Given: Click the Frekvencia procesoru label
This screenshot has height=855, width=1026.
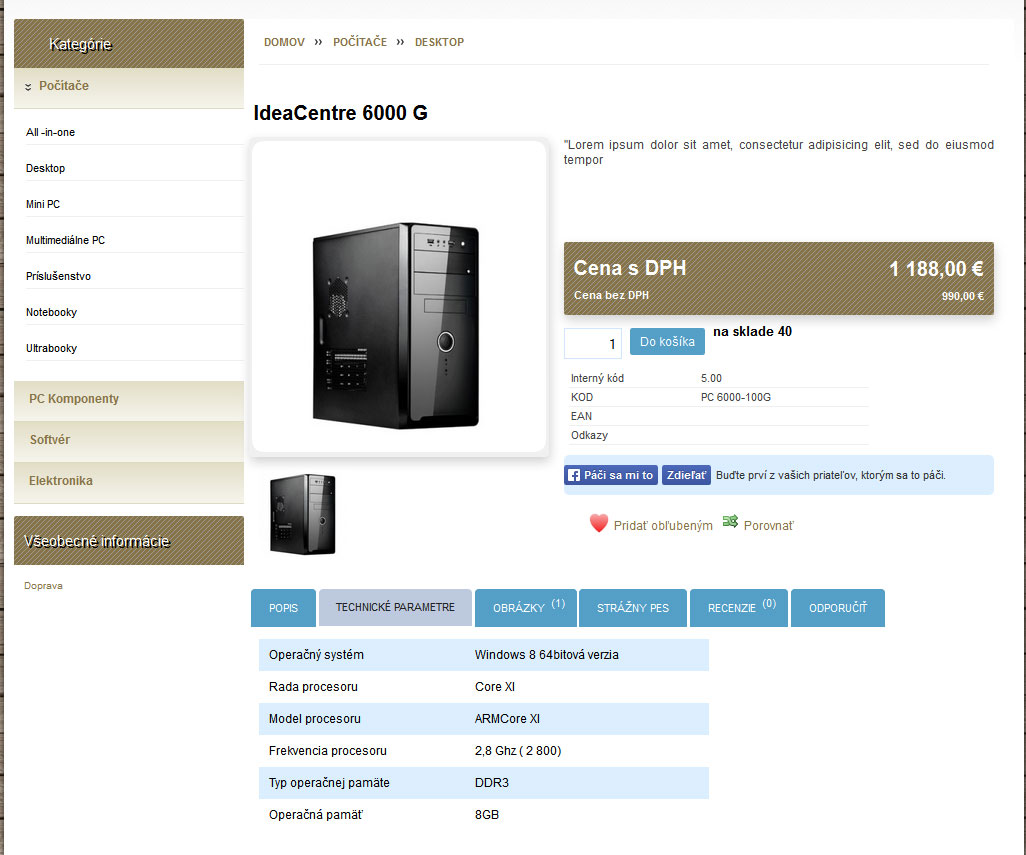Looking at the screenshot, I should (327, 751).
